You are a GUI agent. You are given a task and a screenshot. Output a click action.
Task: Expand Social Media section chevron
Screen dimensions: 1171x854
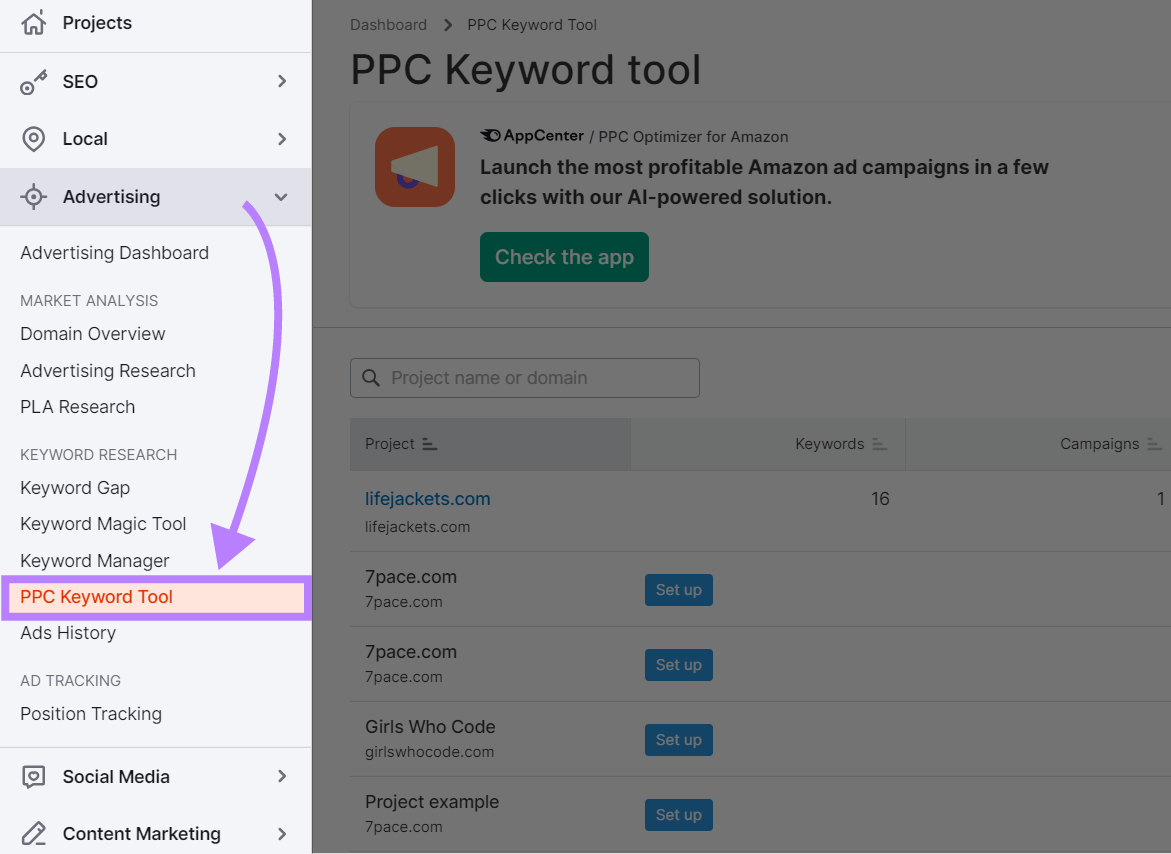(x=282, y=776)
